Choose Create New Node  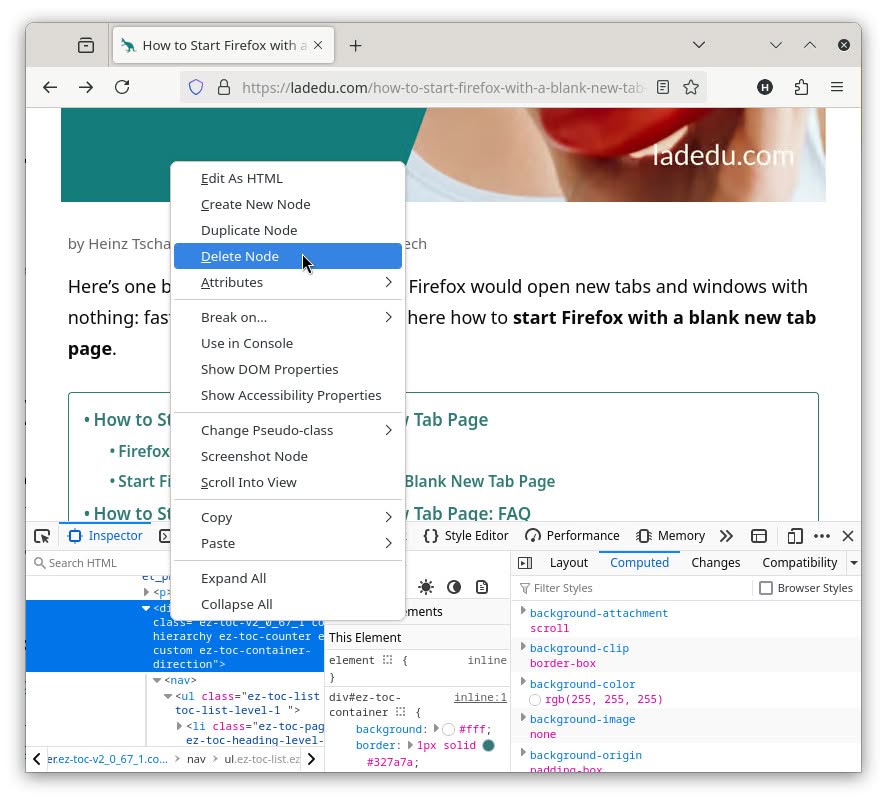288,204
